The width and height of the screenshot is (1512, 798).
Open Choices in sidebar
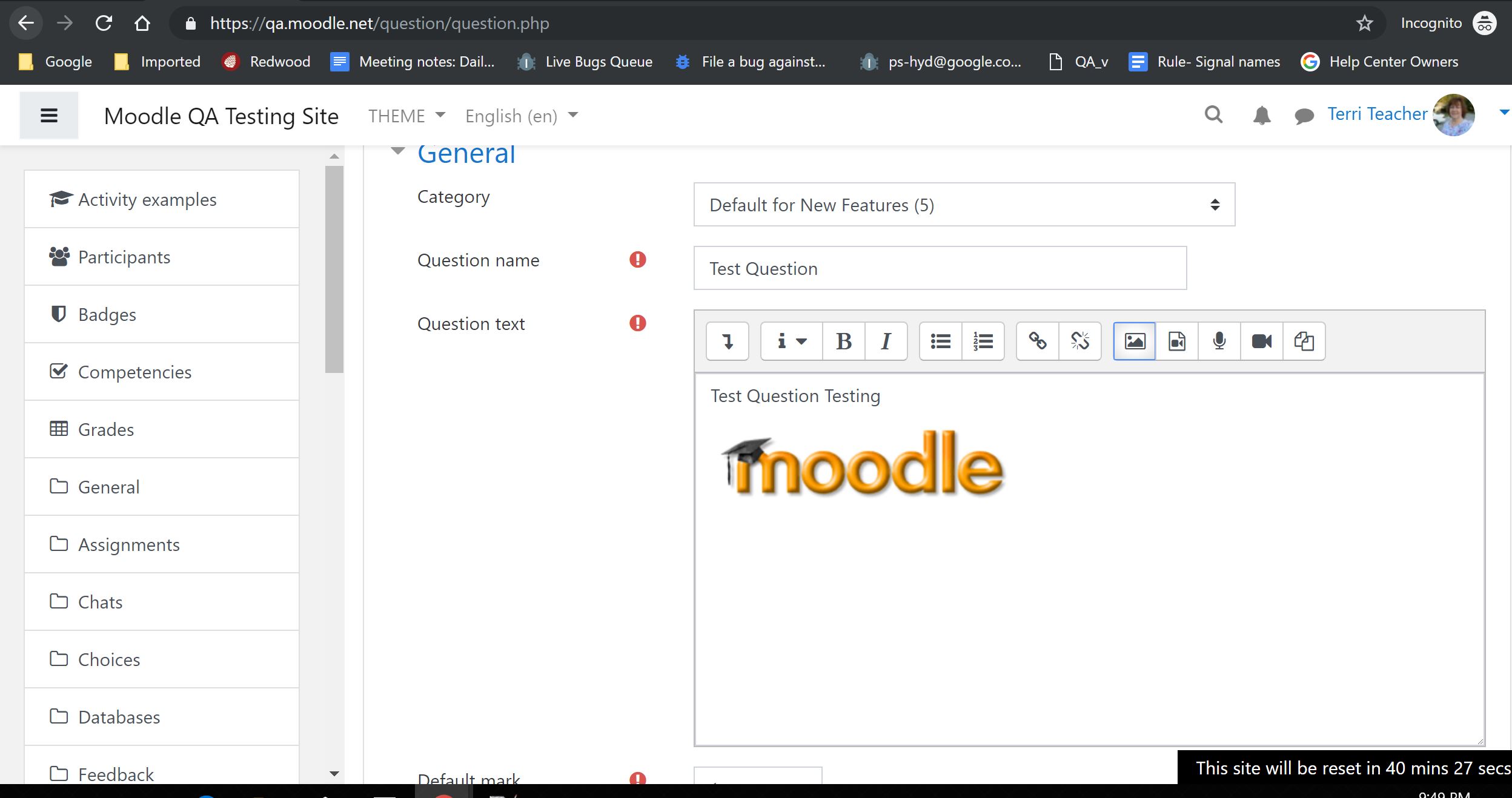click(162, 659)
